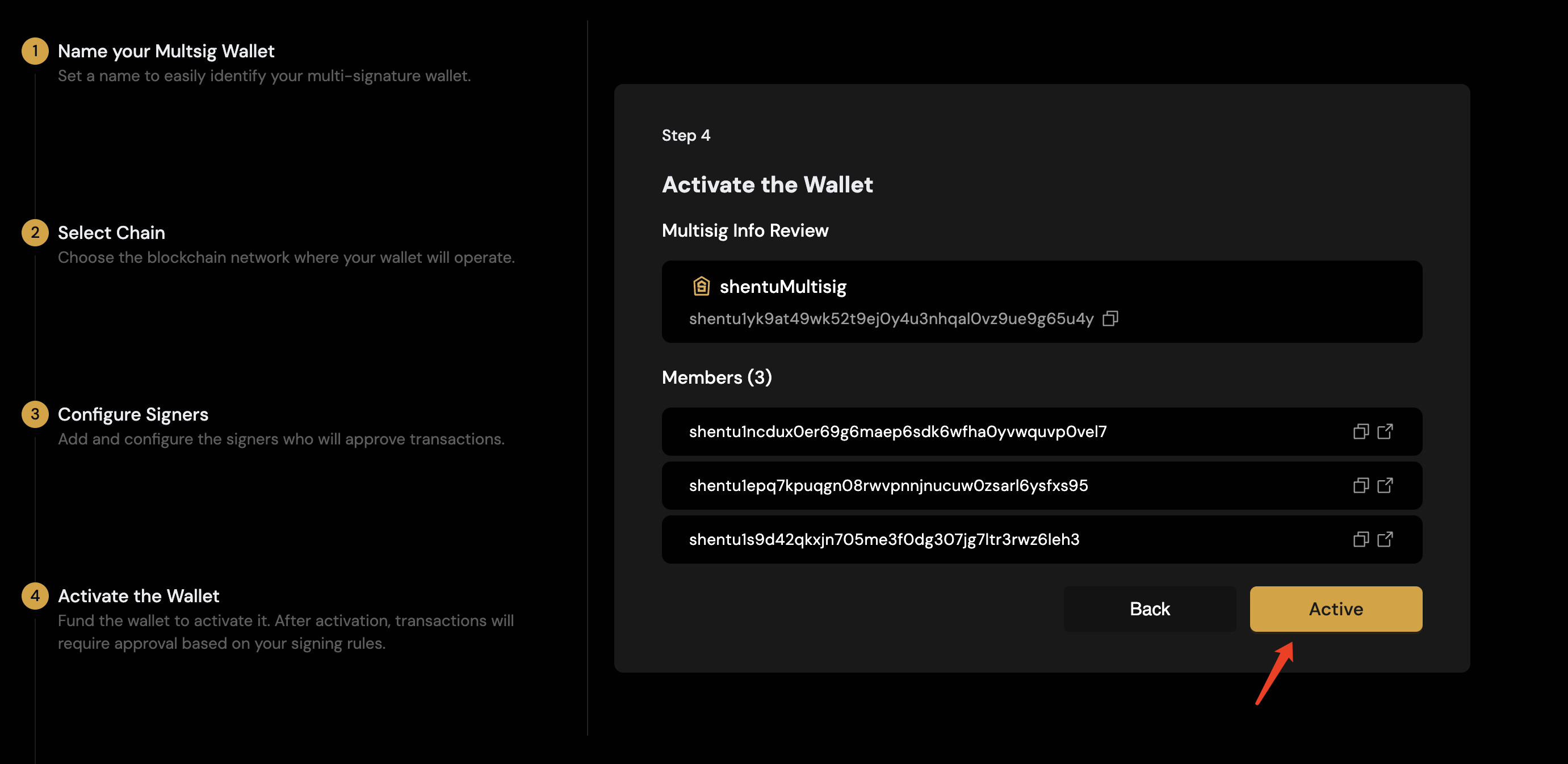This screenshot has height=764, width=1568.
Task: Select 'Configure Signers' step title
Action: (x=133, y=414)
